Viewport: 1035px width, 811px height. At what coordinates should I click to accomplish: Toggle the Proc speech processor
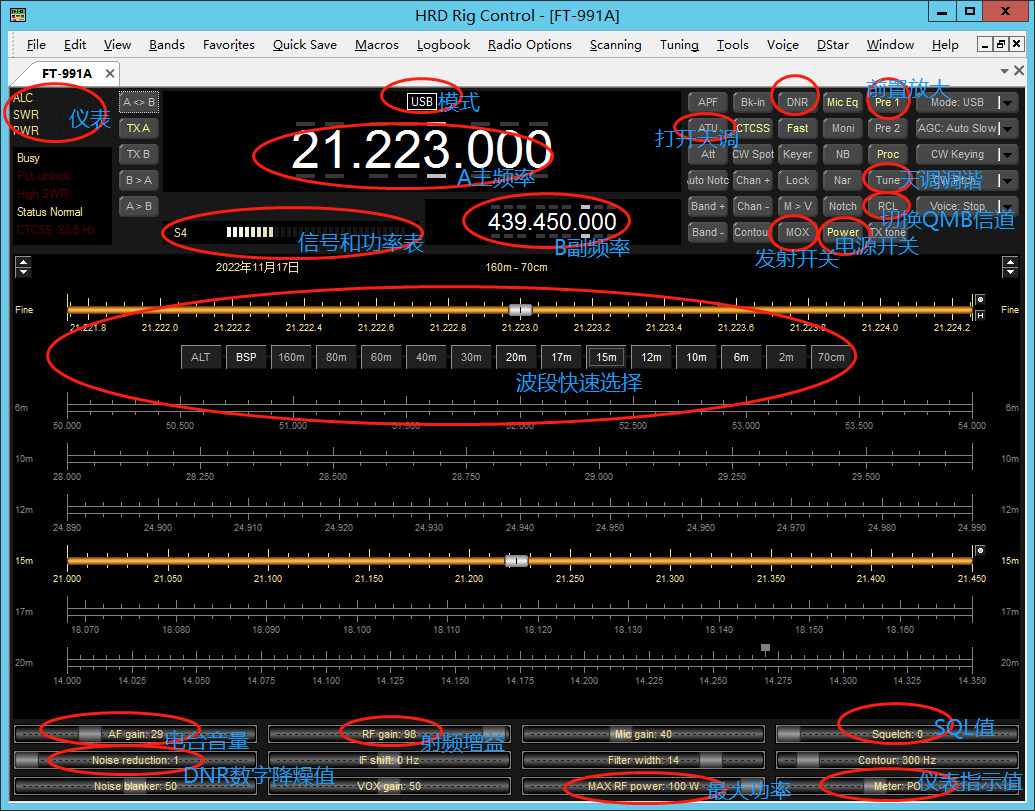point(887,154)
